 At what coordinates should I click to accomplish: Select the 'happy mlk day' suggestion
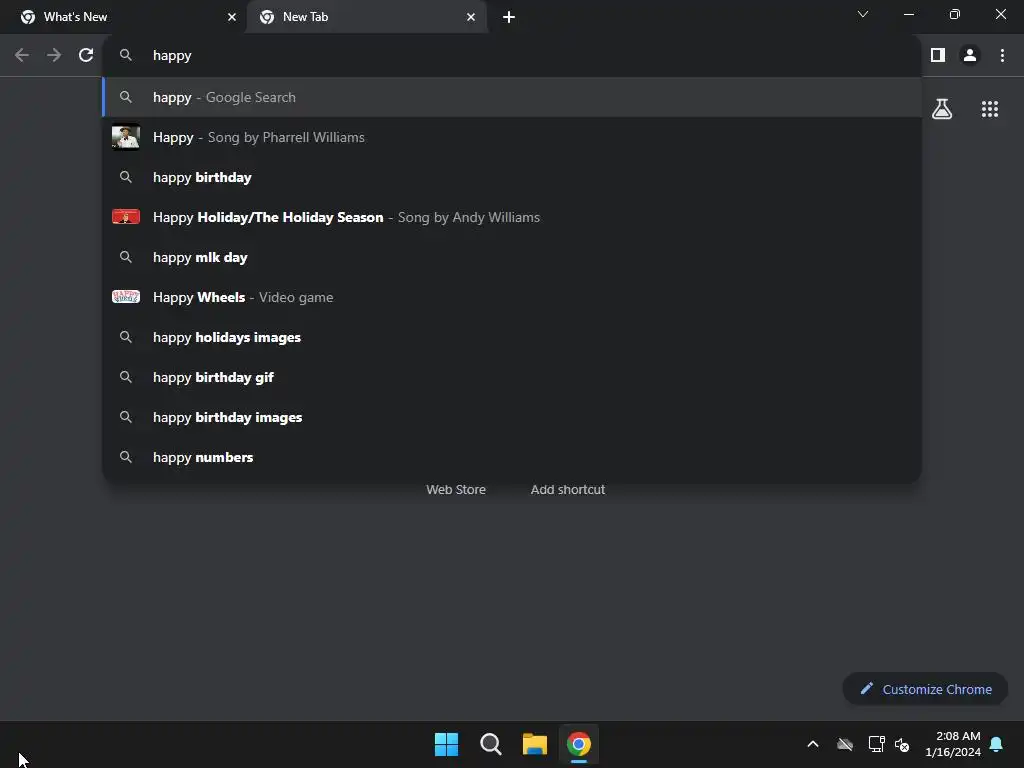pos(511,257)
